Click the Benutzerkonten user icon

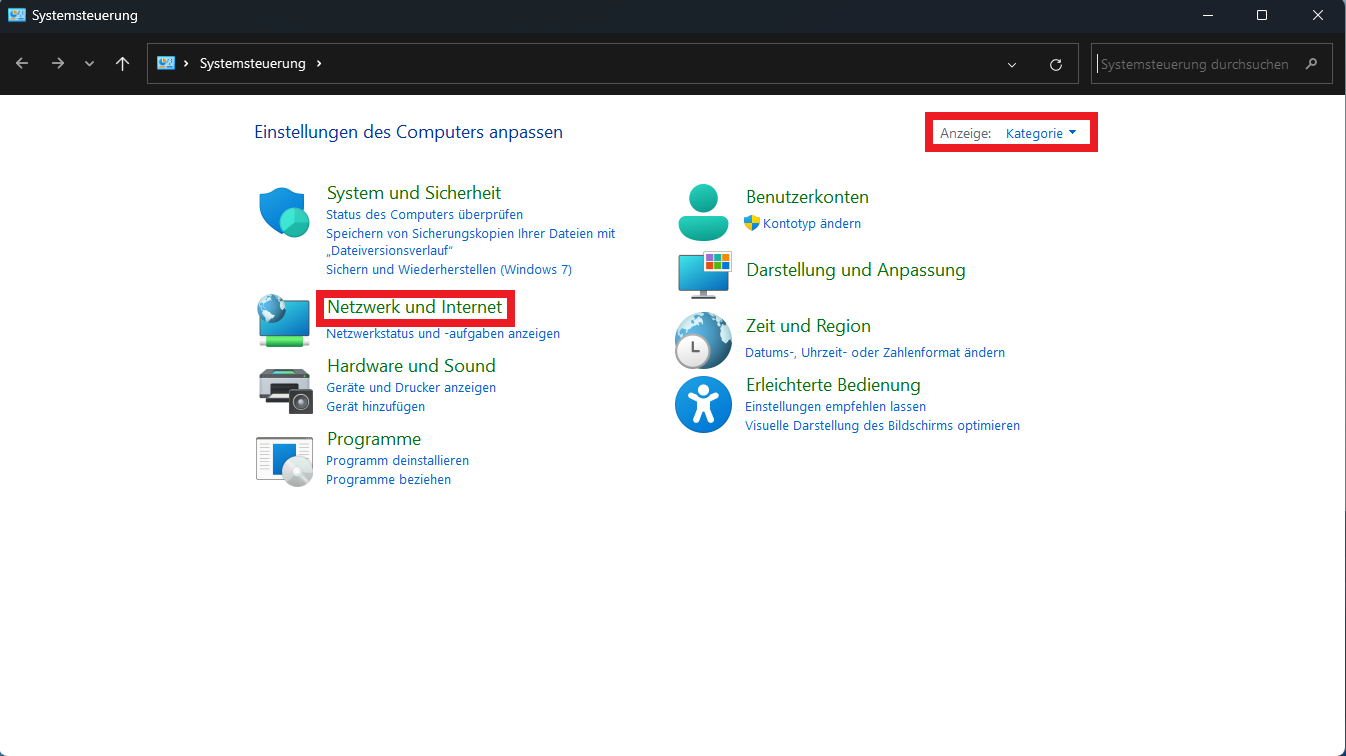[703, 212]
